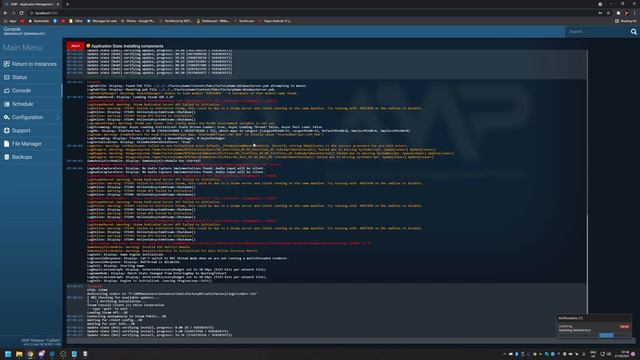Click the Application State status icon
640x360 pixels.
click(88, 46)
